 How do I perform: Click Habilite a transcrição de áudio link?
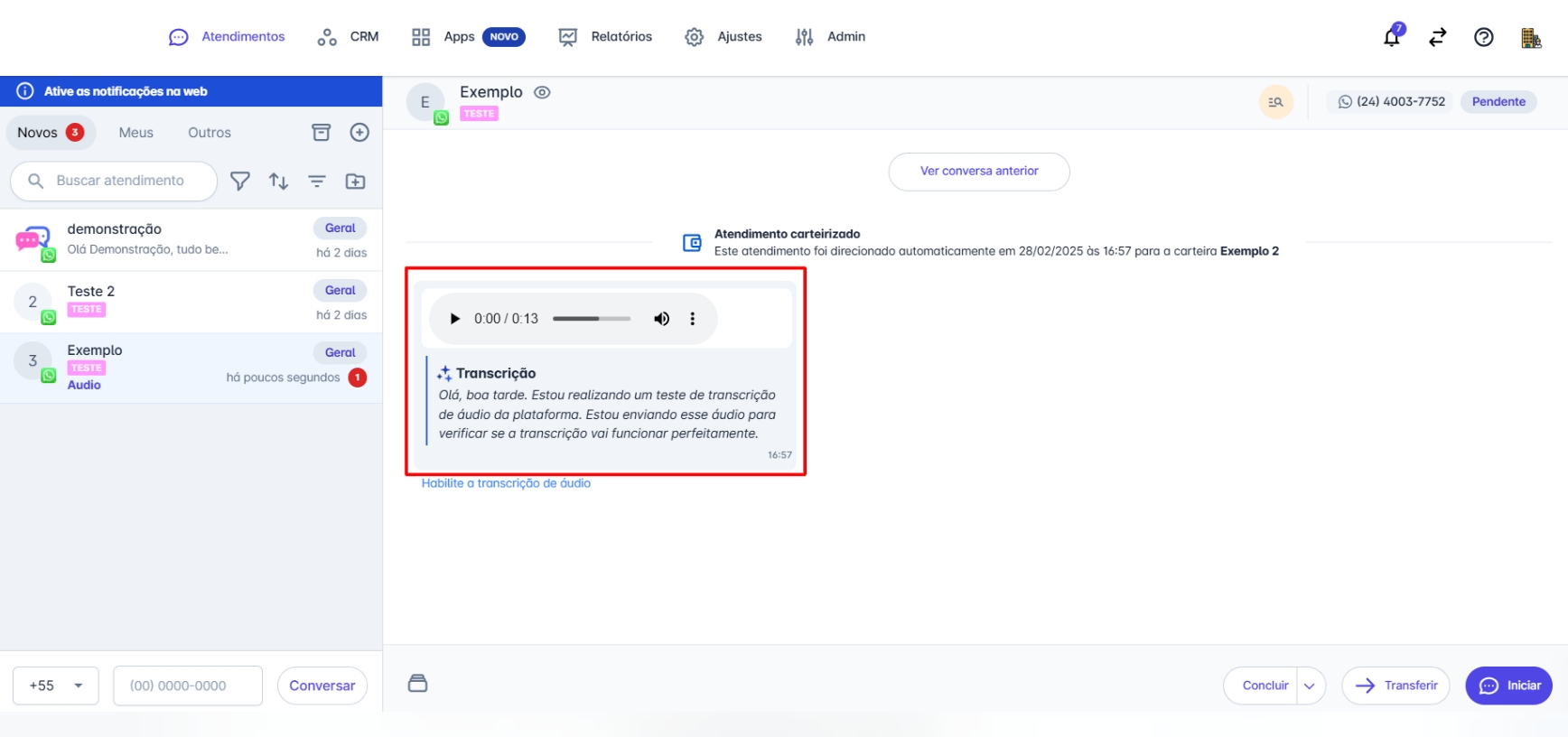click(x=506, y=483)
